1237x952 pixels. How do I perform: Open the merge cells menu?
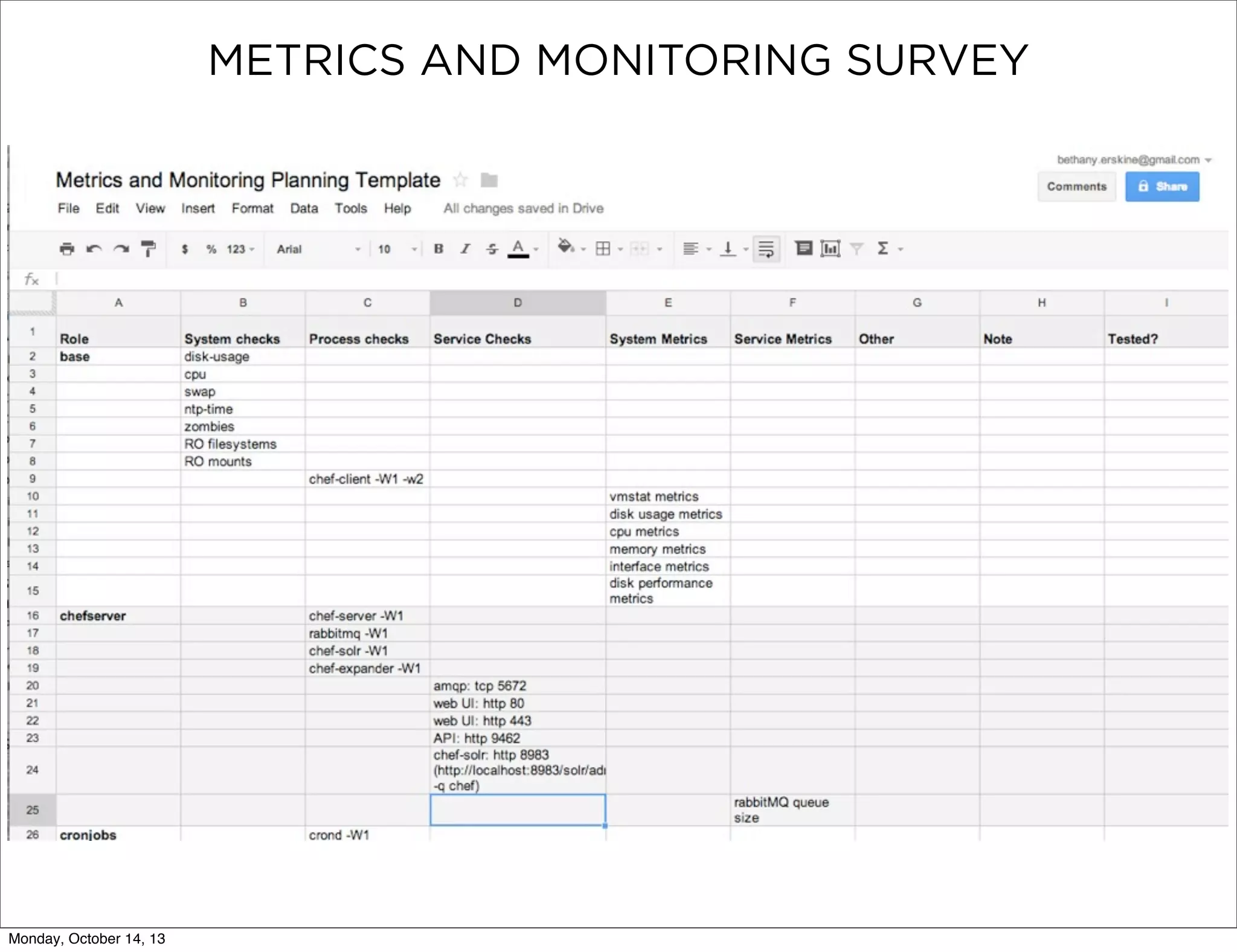pyautogui.click(x=646, y=249)
